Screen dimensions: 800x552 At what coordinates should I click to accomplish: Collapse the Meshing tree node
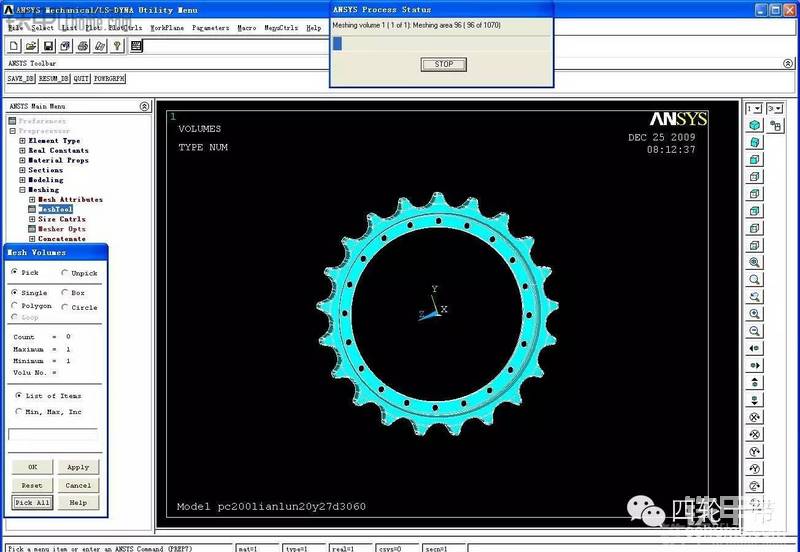coord(22,190)
